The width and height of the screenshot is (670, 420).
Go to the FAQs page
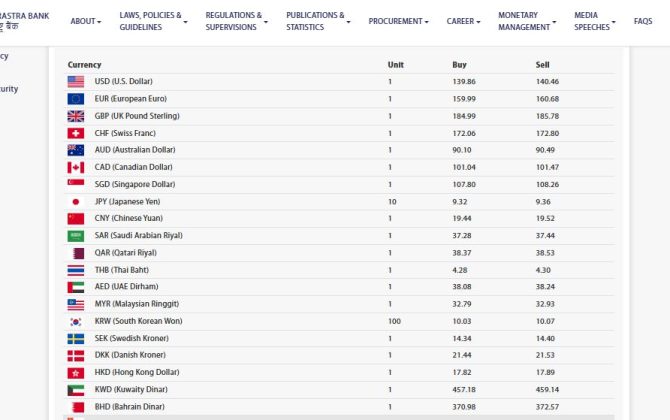[x=643, y=21]
